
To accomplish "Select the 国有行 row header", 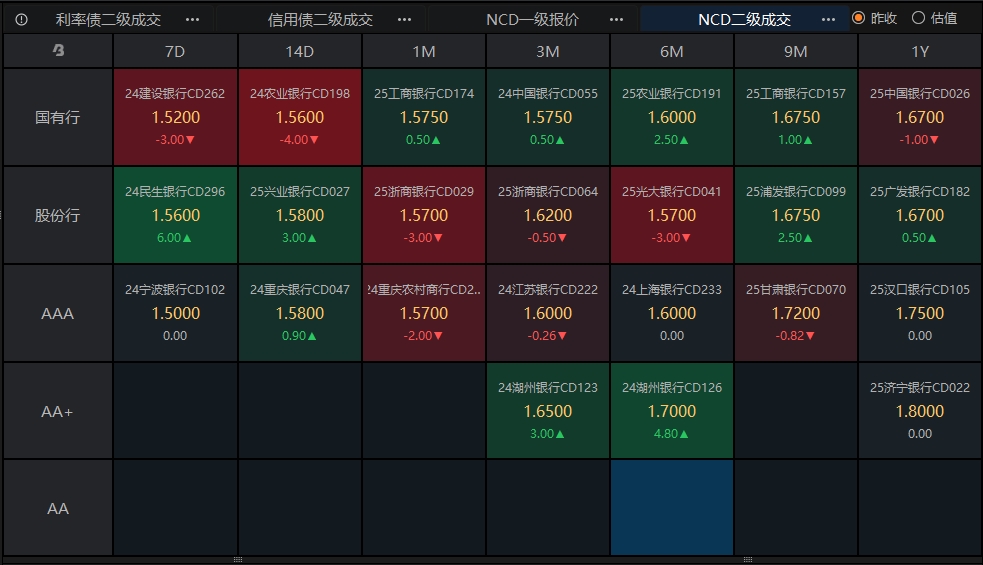I will pos(58,117).
